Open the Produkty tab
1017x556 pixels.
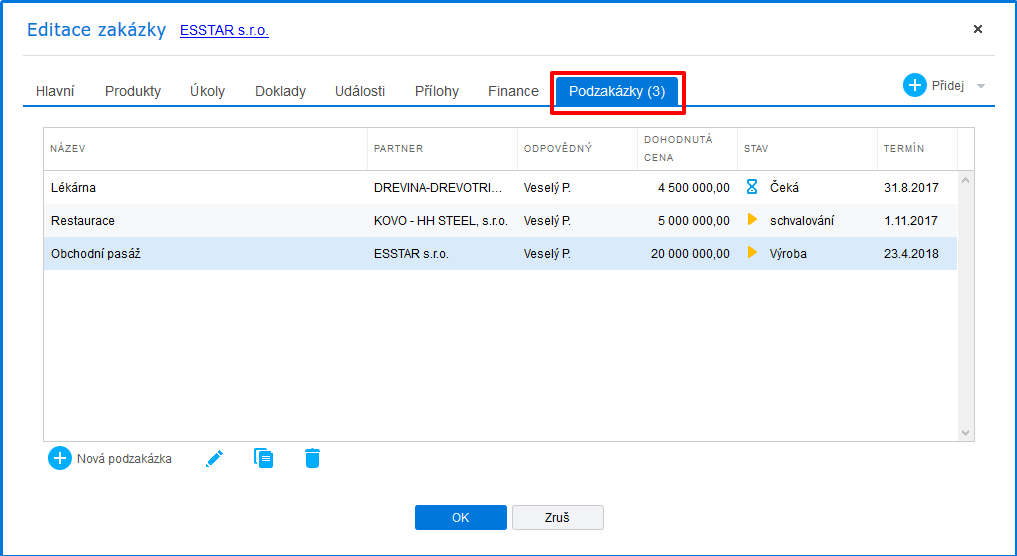(133, 91)
